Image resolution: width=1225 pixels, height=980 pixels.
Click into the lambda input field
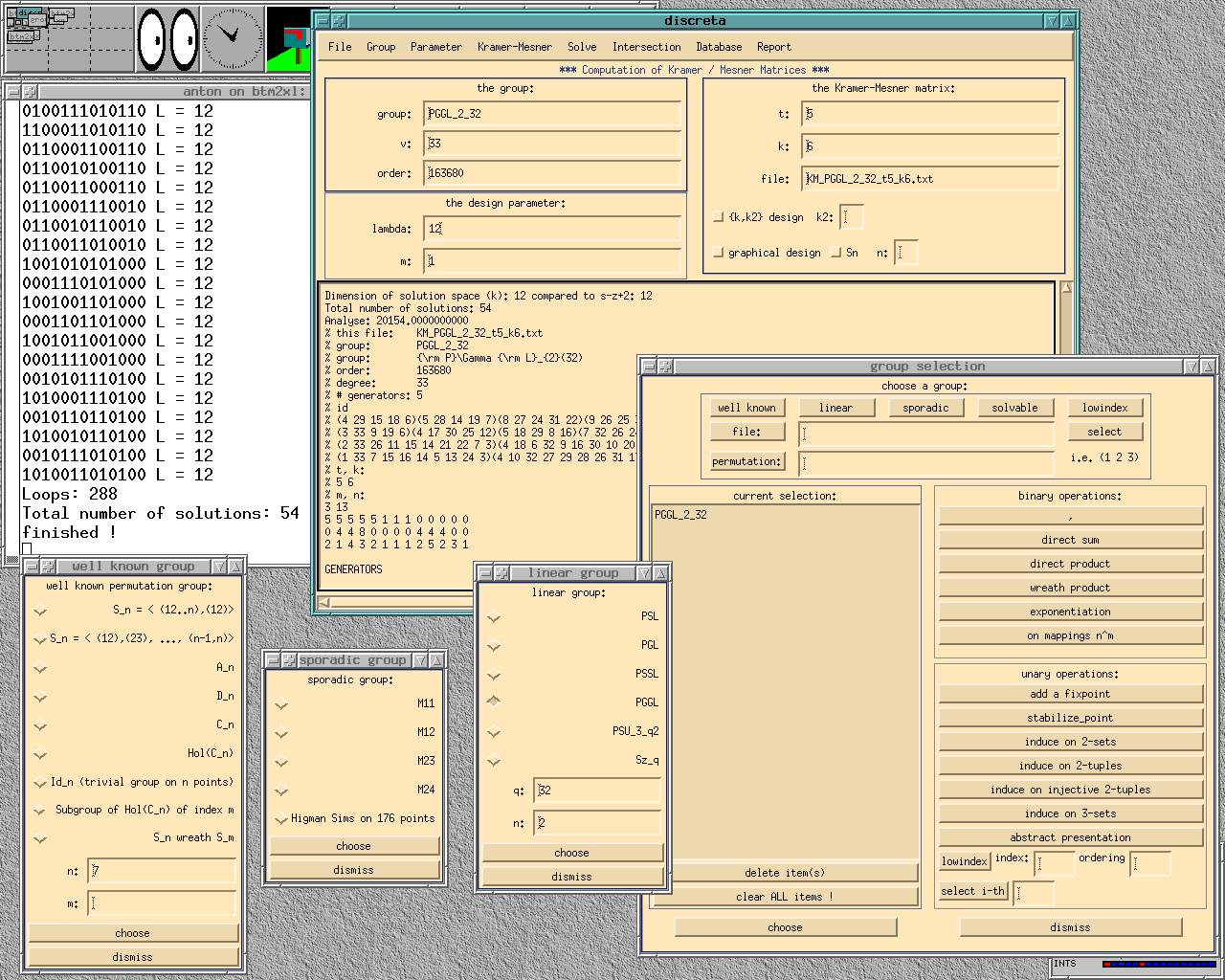pos(552,229)
